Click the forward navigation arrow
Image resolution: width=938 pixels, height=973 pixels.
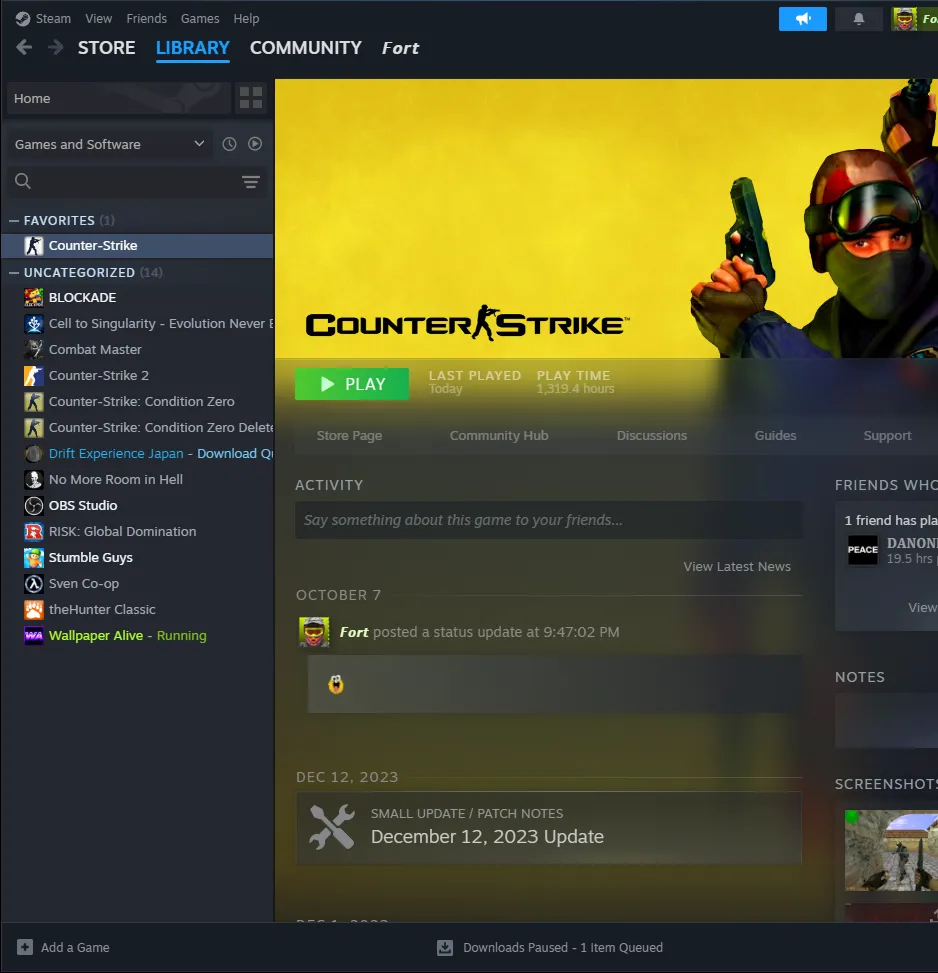coord(56,47)
